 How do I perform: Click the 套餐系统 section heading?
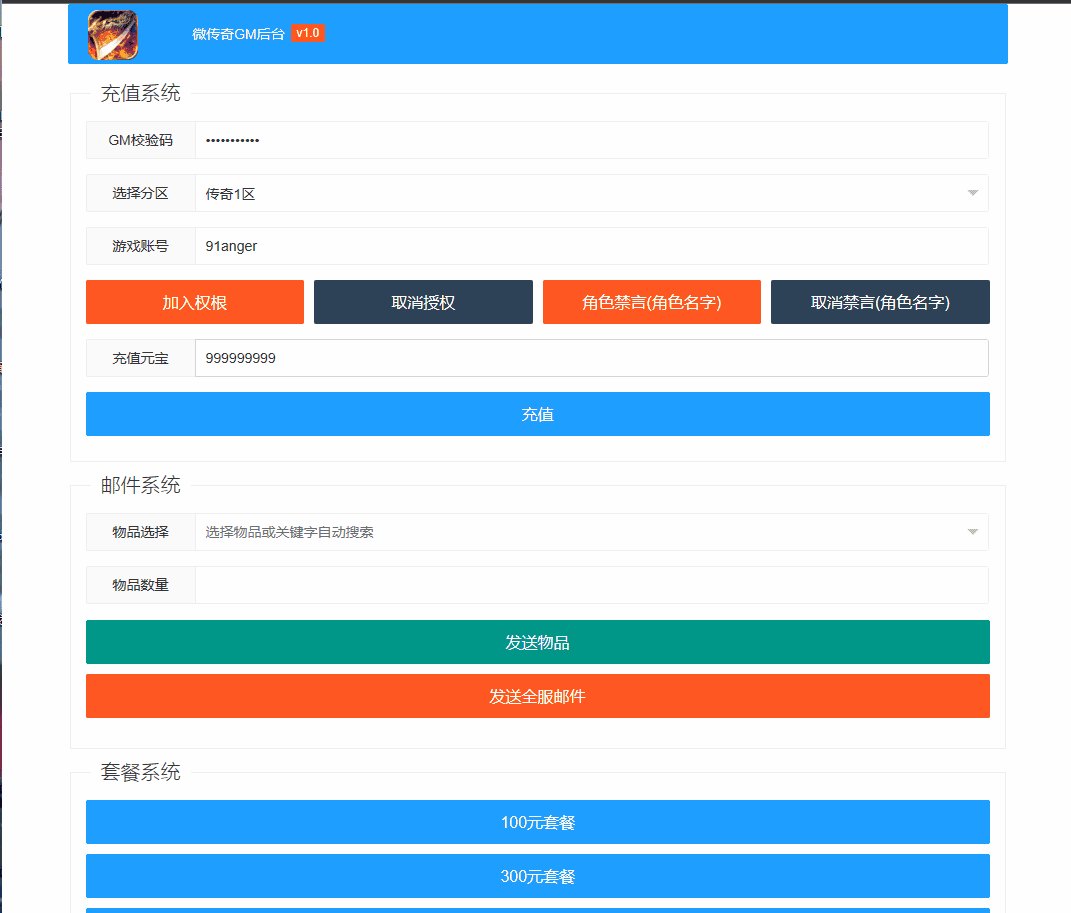click(x=141, y=772)
